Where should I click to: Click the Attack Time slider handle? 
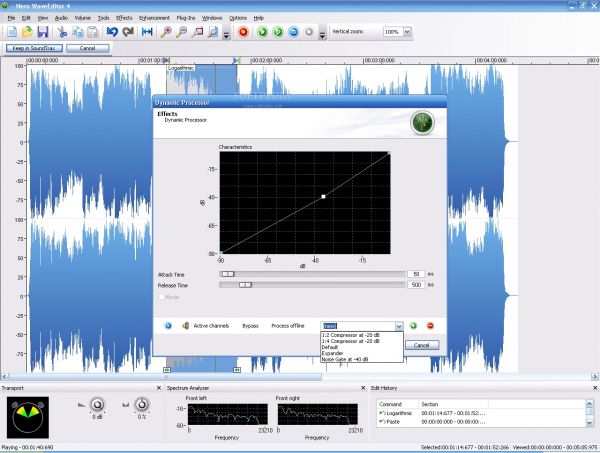[228, 273]
